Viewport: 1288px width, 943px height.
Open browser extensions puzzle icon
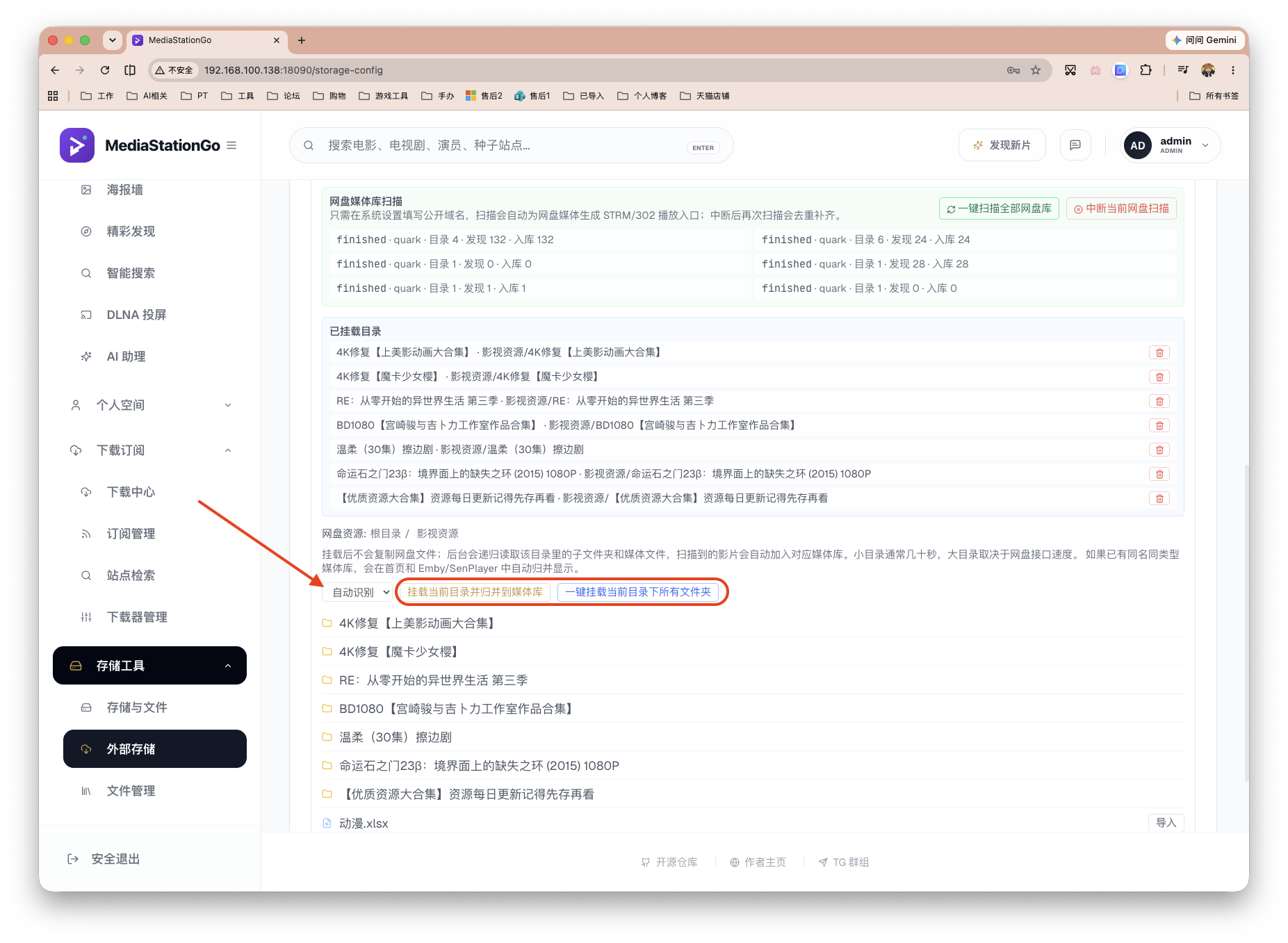click(1146, 70)
